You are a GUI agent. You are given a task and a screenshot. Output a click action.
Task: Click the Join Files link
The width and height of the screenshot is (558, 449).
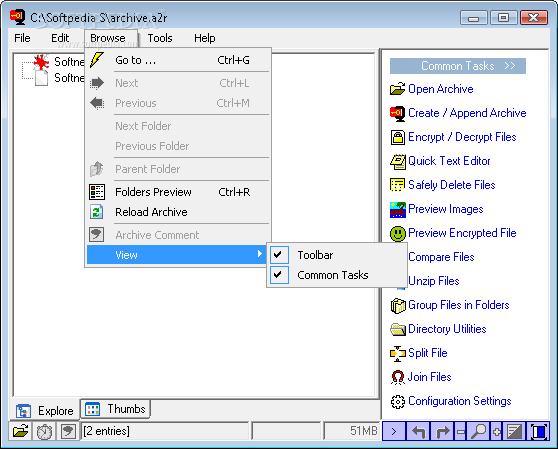pyautogui.click(x=430, y=377)
